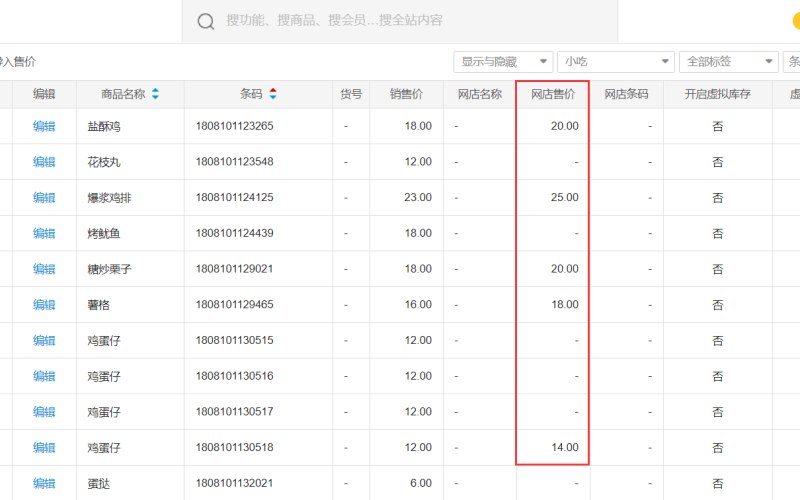
Task: Edit the 糖炒栗子 product
Action: click(44, 269)
